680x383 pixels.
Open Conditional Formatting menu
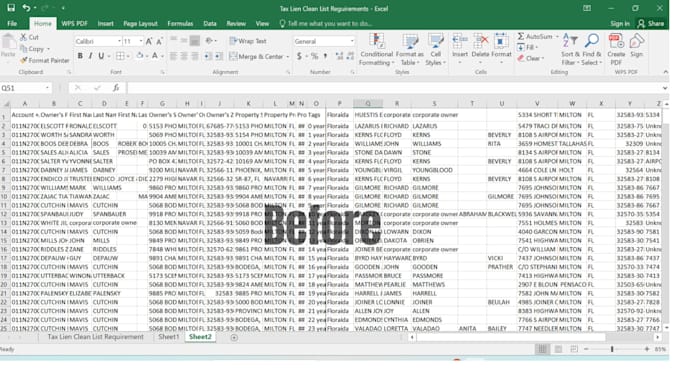(x=376, y=49)
